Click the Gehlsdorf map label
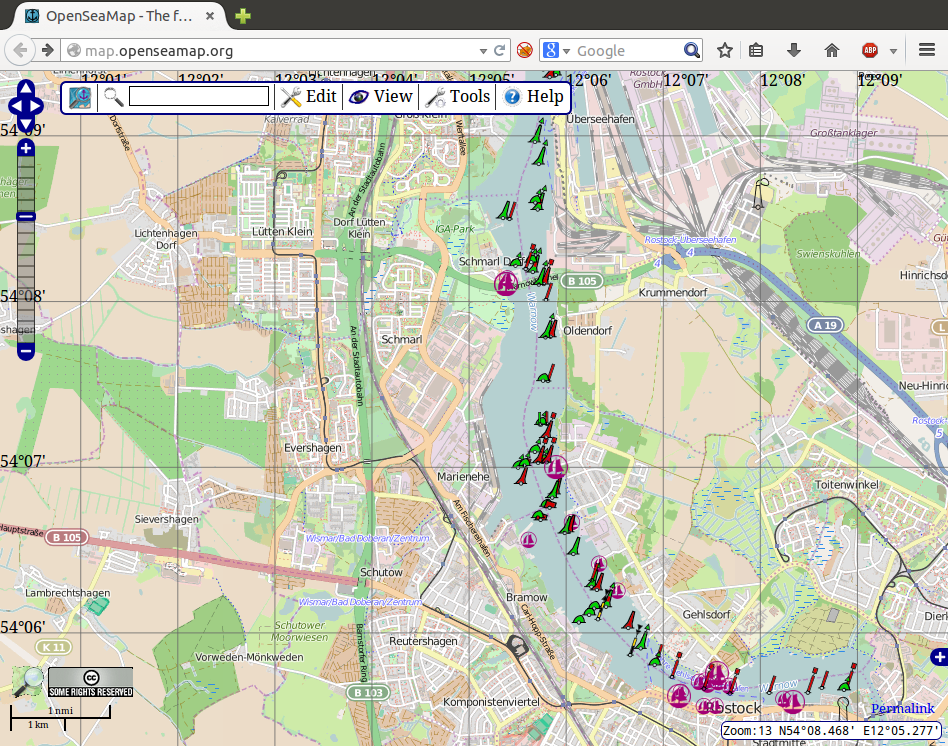 point(706,614)
